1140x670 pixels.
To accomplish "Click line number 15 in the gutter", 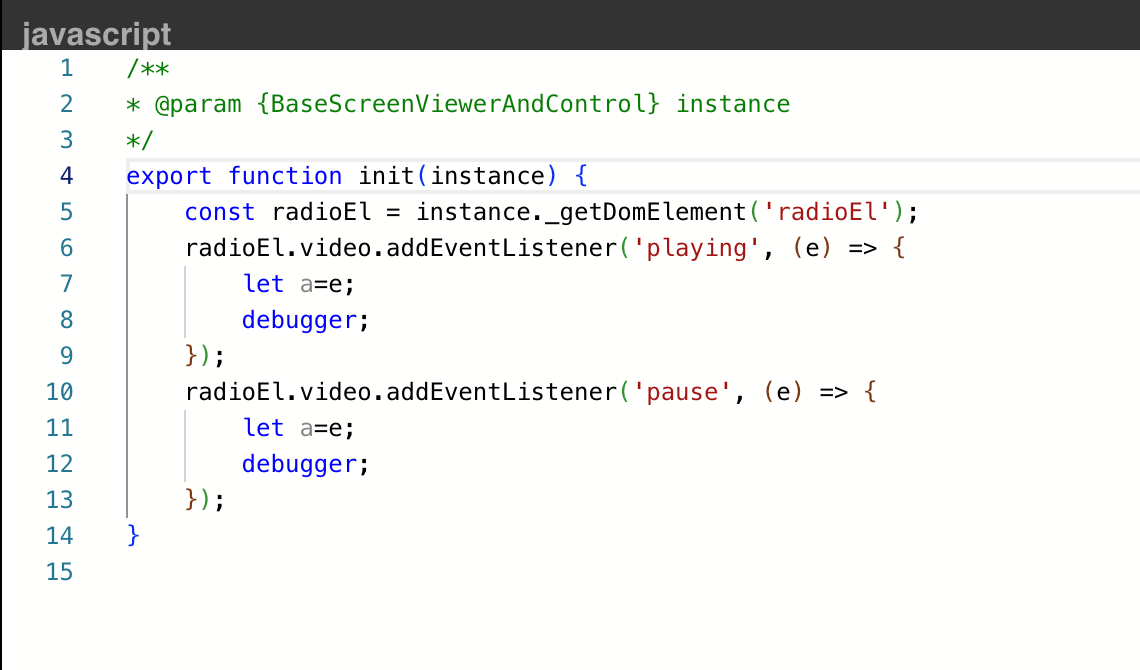I will point(60,571).
